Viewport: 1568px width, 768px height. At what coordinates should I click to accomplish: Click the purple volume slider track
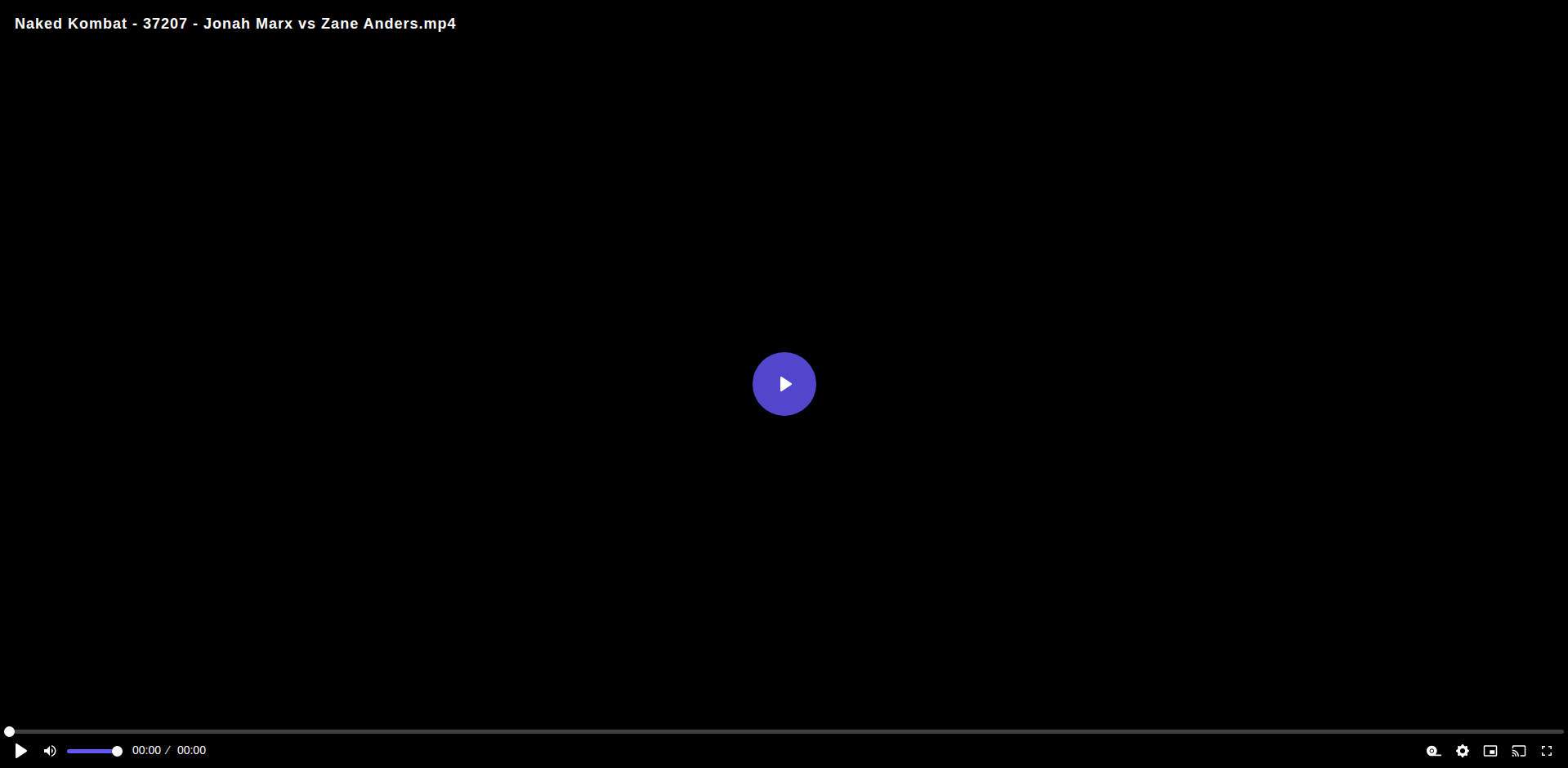[x=92, y=751]
